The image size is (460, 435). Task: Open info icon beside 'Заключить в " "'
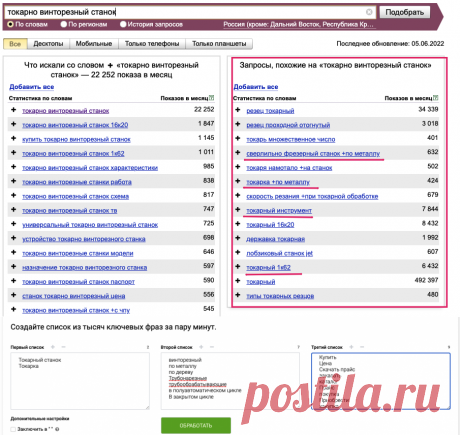57,429
